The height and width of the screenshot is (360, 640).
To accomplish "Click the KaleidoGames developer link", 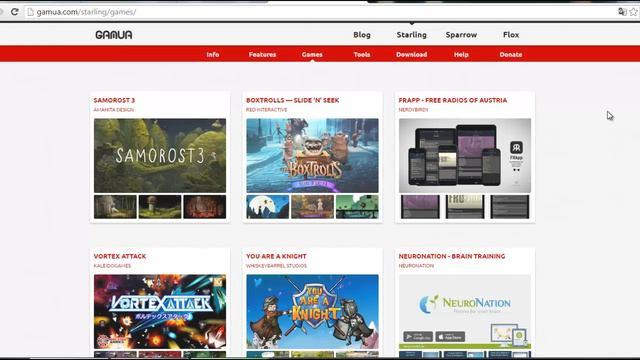I will tap(112, 266).
